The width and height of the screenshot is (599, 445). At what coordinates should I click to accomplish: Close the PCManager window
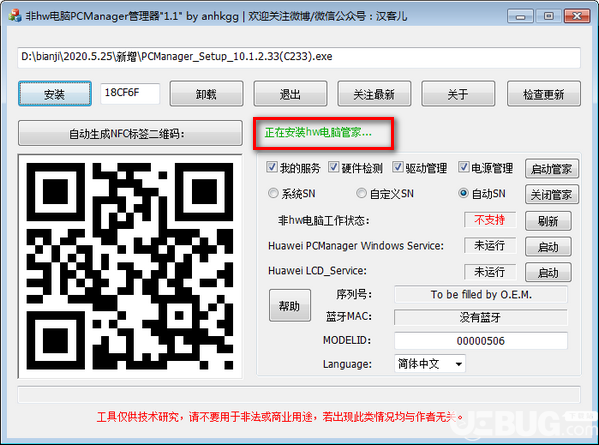(577, 16)
